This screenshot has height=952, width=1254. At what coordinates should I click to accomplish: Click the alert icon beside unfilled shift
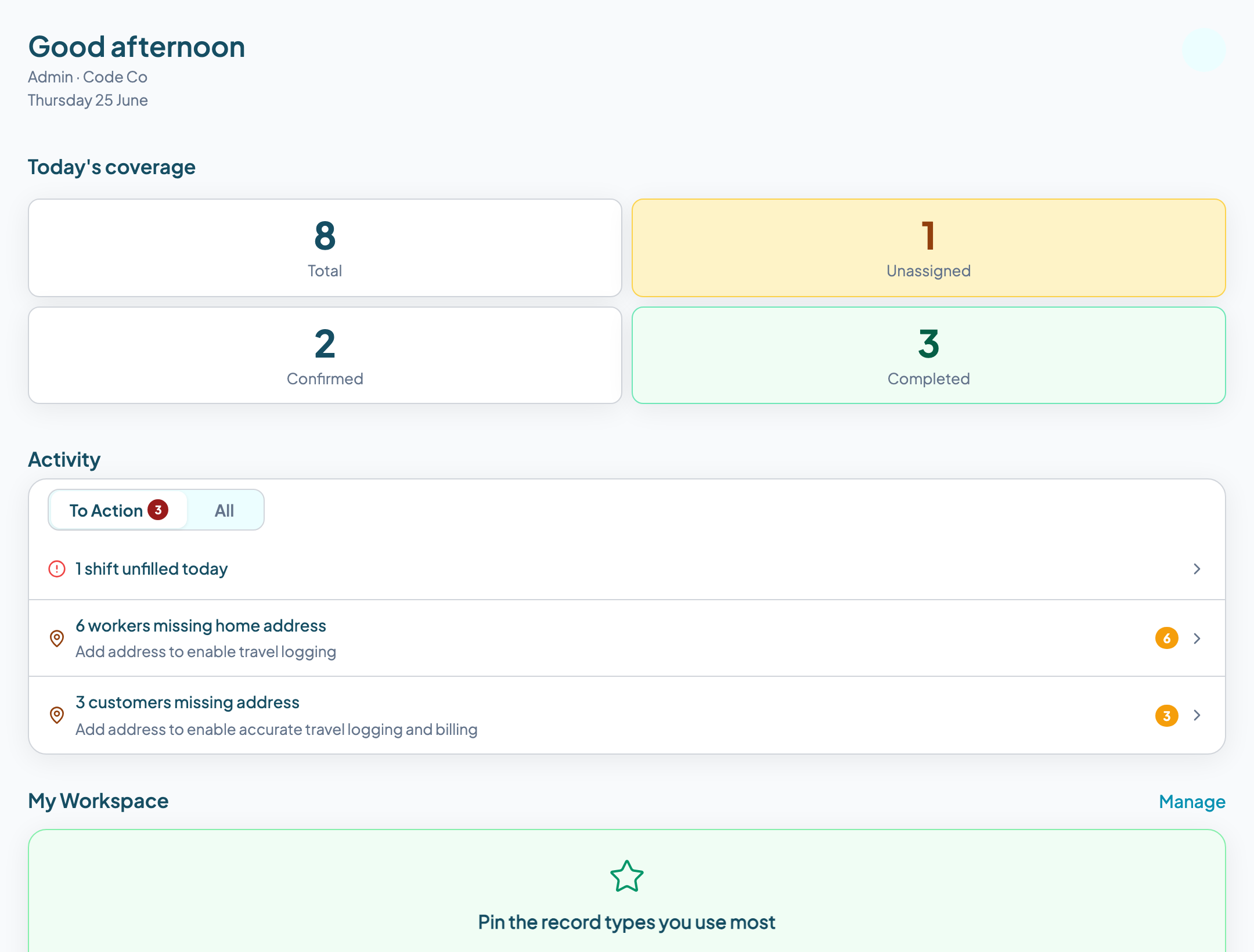[57, 569]
